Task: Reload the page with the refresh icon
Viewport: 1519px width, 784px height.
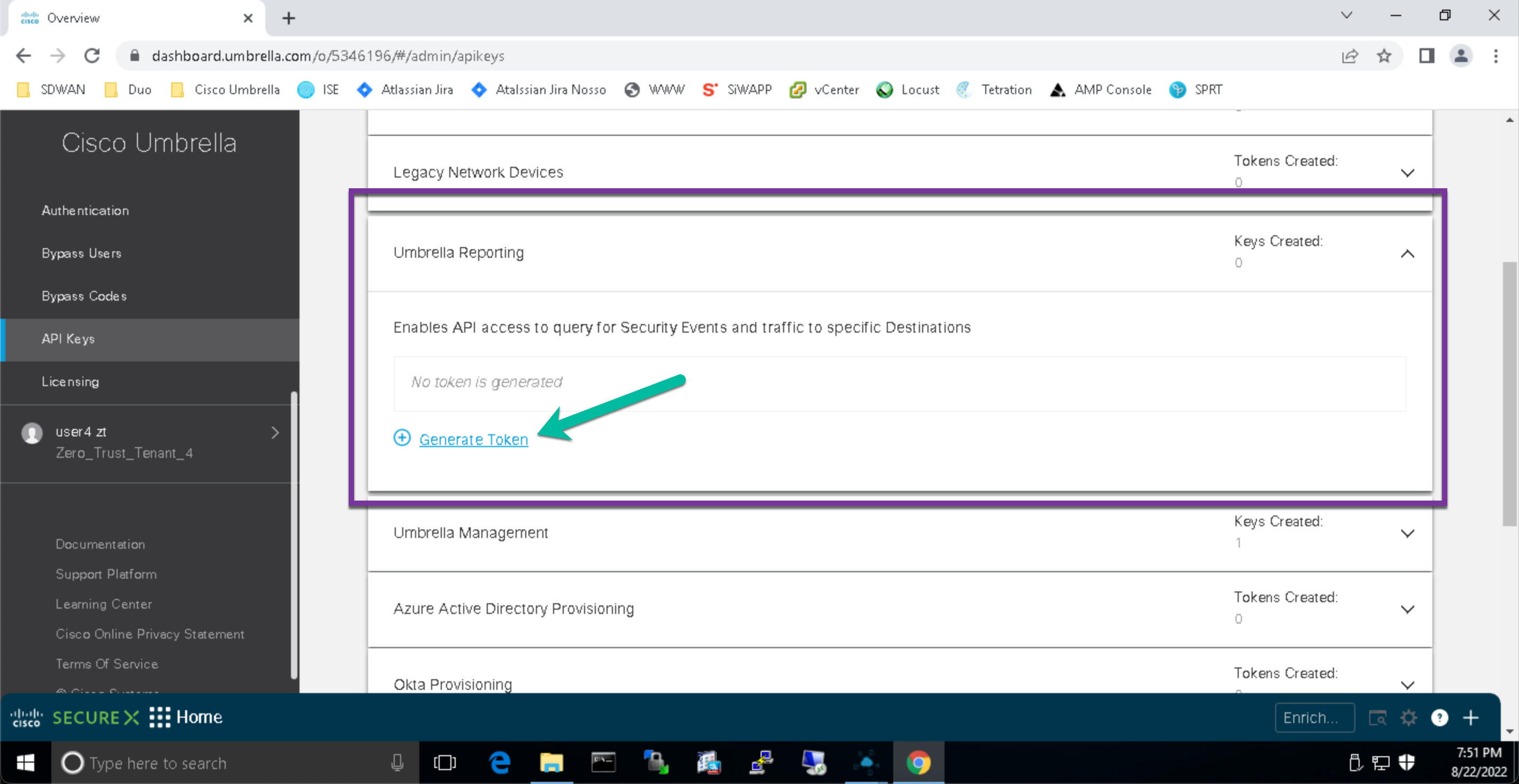Action: click(92, 56)
